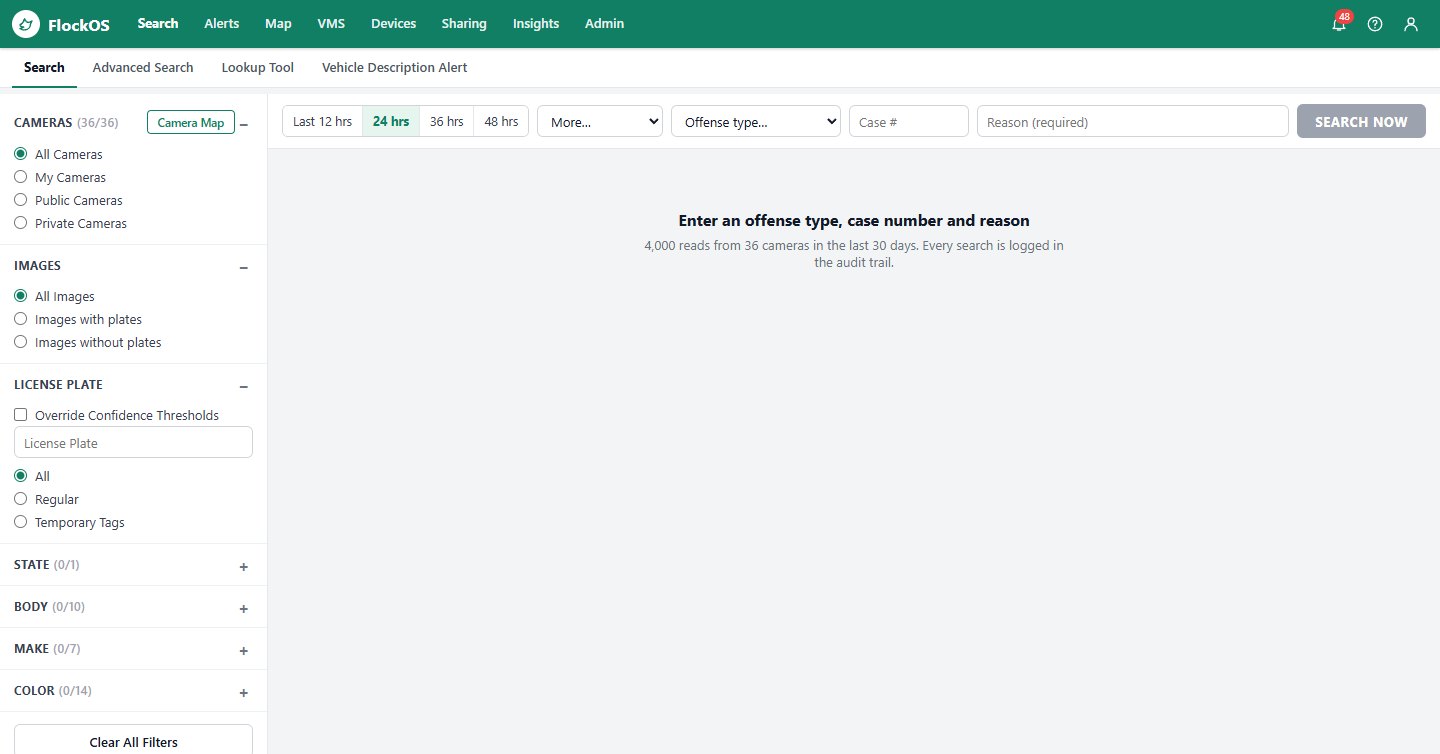The width and height of the screenshot is (1440, 754).
Task: Select the Last 12 hrs time range
Action: click(322, 121)
